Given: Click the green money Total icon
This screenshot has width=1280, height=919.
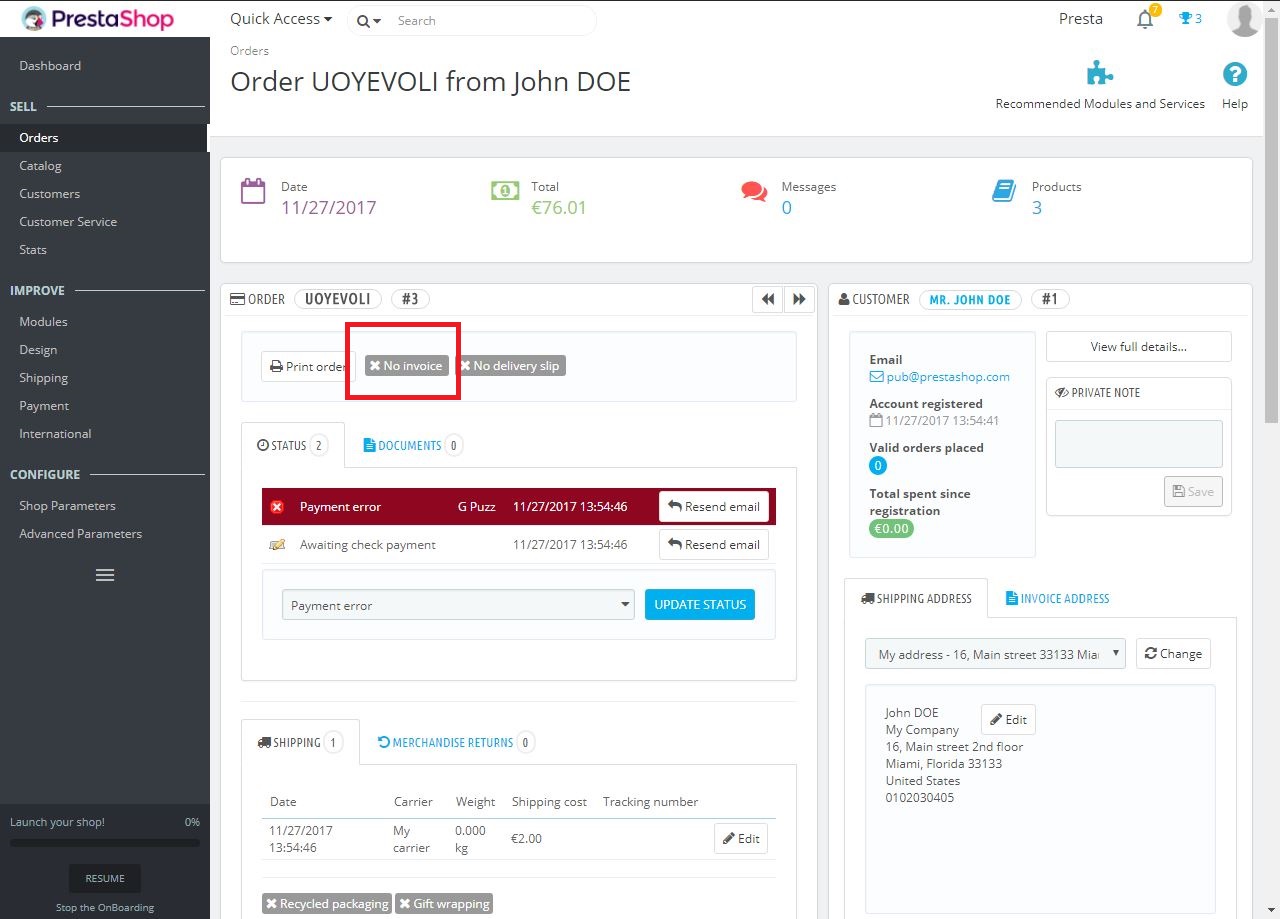Looking at the screenshot, I should tap(505, 190).
